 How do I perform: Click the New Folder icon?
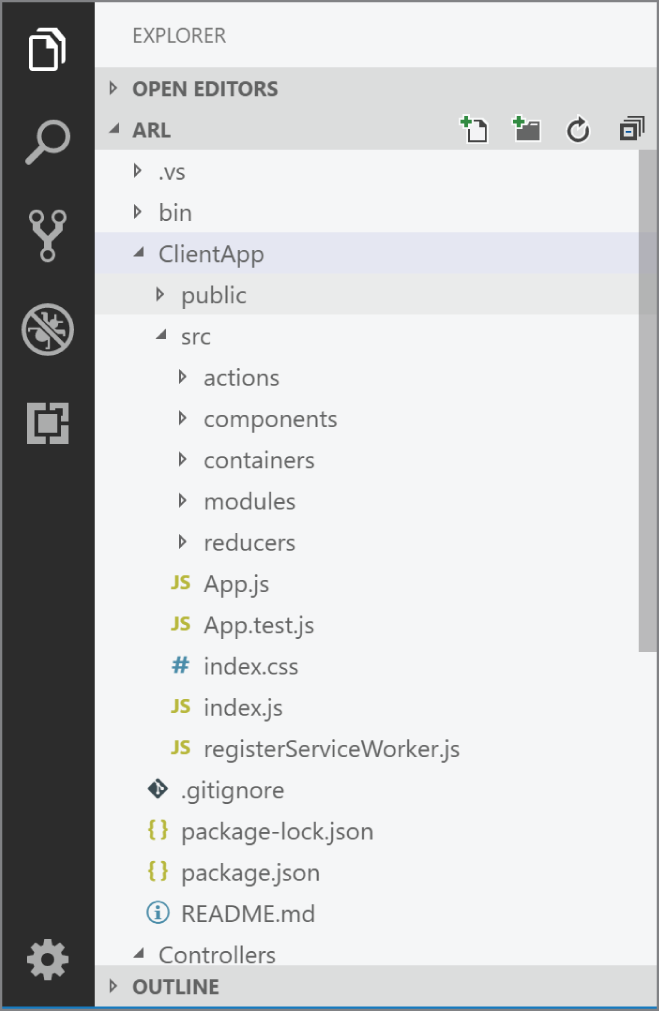(x=526, y=129)
